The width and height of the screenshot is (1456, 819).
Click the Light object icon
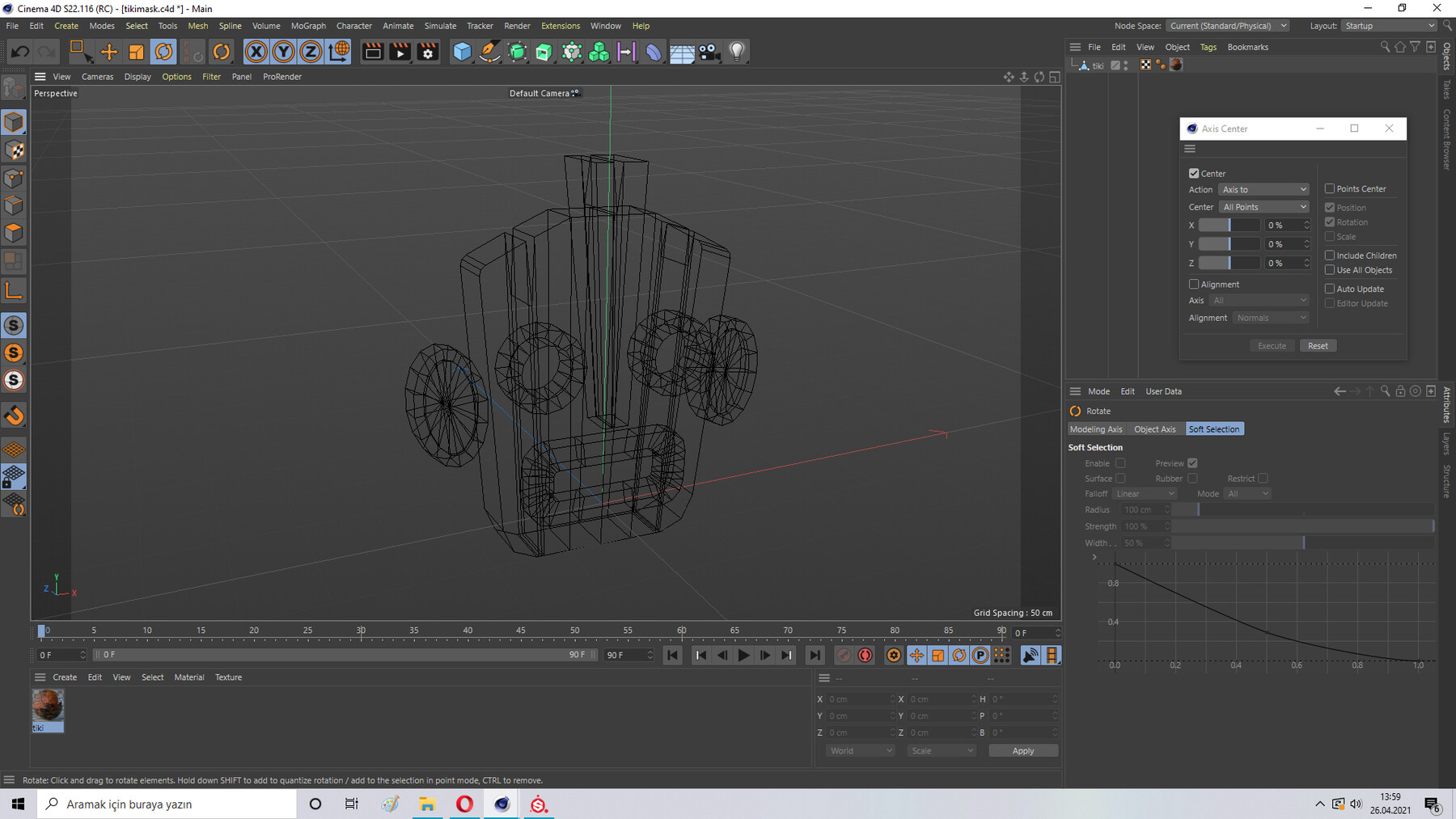[x=736, y=52]
